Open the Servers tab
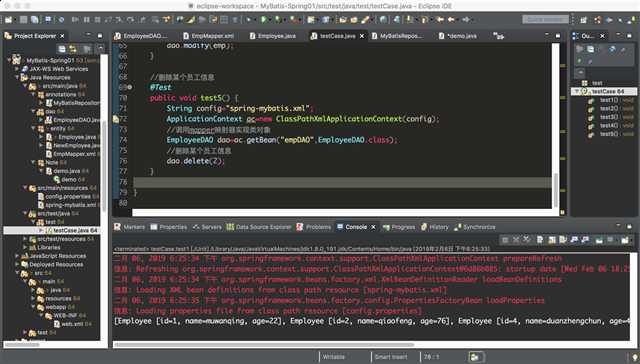The height and width of the screenshot is (364, 640). pyautogui.click(x=207, y=227)
